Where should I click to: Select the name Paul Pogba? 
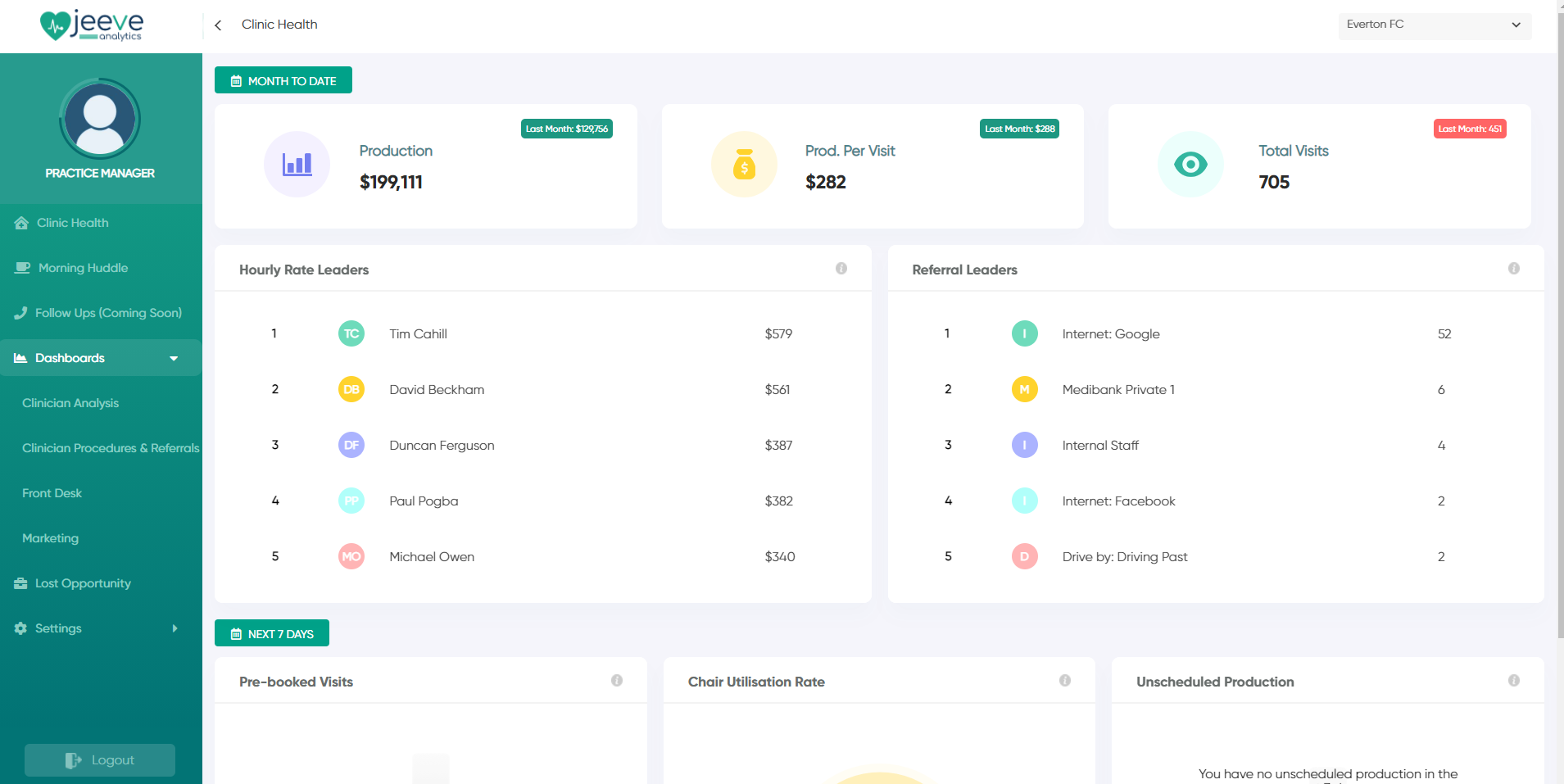pyautogui.click(x=424, y=501)
